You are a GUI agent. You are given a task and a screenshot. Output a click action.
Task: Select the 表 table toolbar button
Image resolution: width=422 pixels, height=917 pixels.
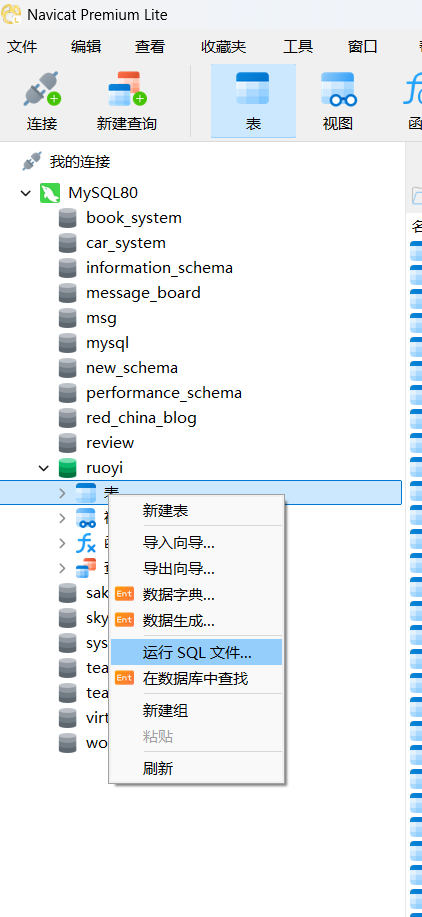pyautogui.click(x=253, y=101)
